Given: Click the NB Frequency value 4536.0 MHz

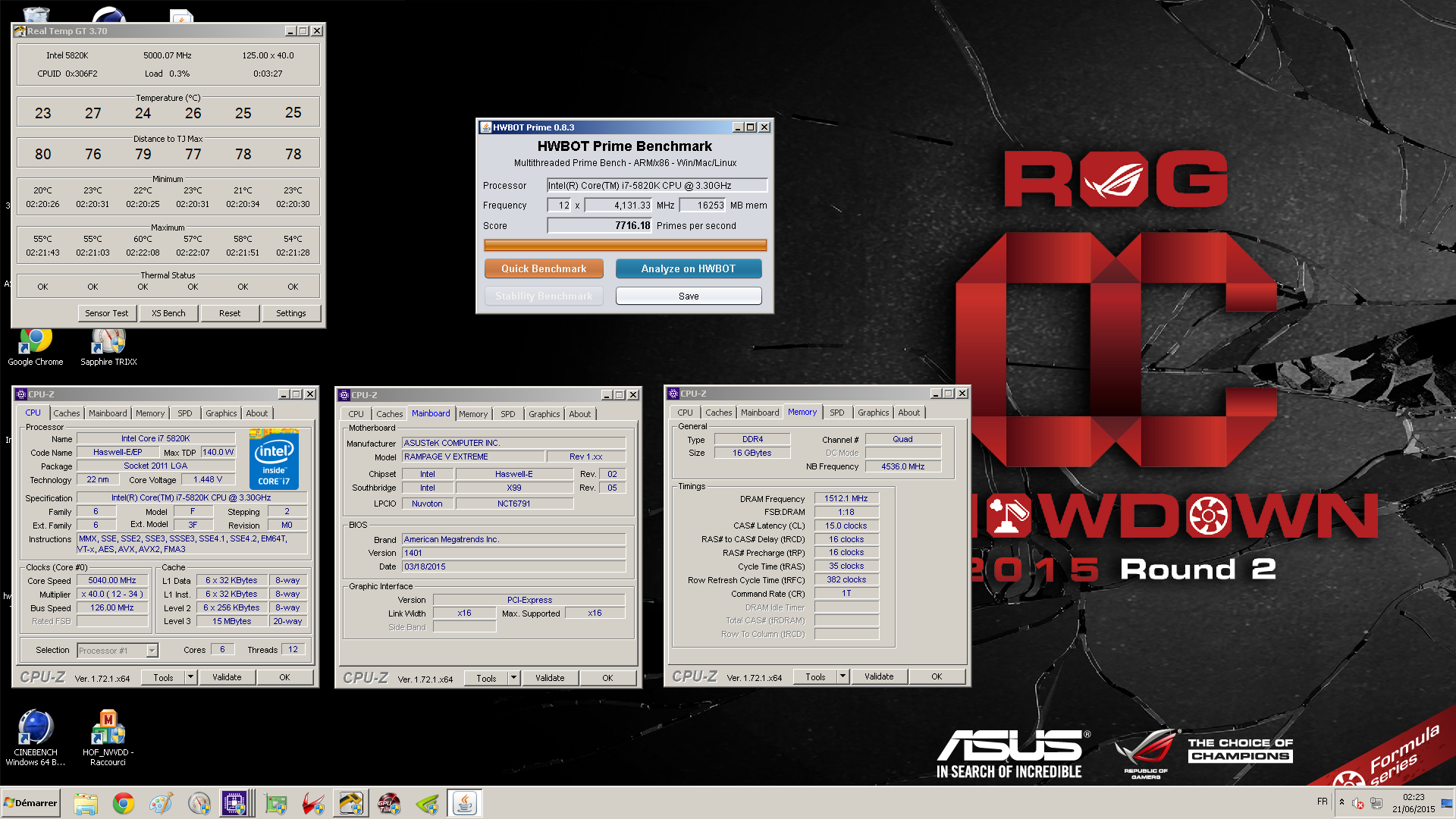Looking at the screenshot, I should click(x=903, y=466).
